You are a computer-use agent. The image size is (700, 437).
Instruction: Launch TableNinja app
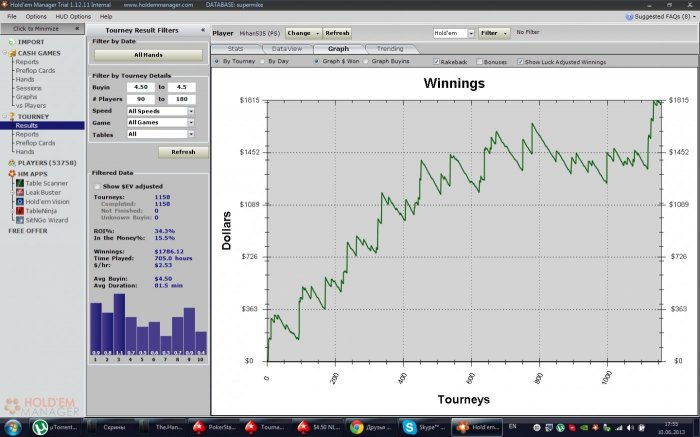point(37,211)
